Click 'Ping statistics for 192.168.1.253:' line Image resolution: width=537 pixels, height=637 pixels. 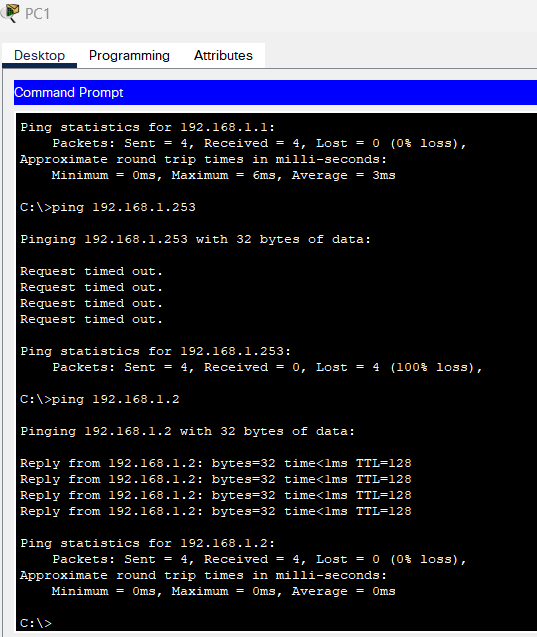click(156, 351)
